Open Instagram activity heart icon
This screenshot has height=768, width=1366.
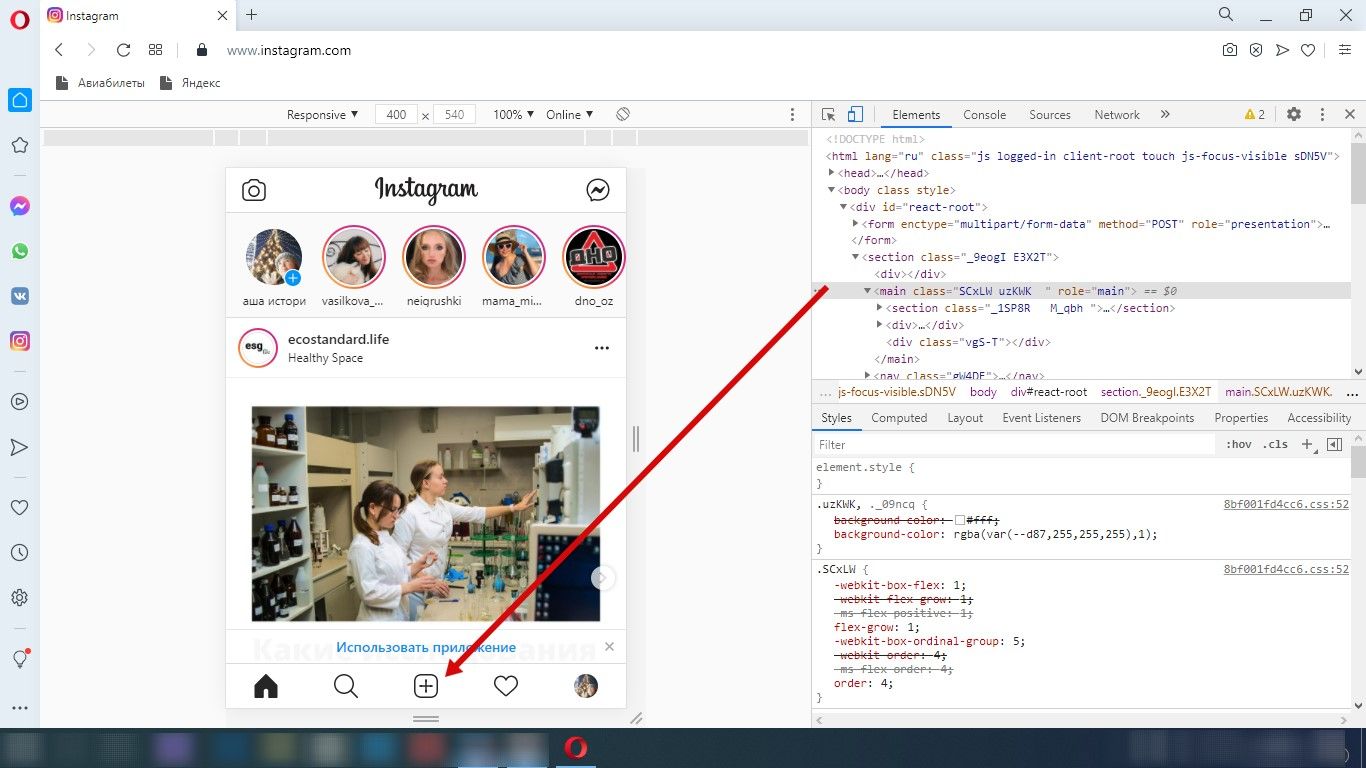point(506,686)
